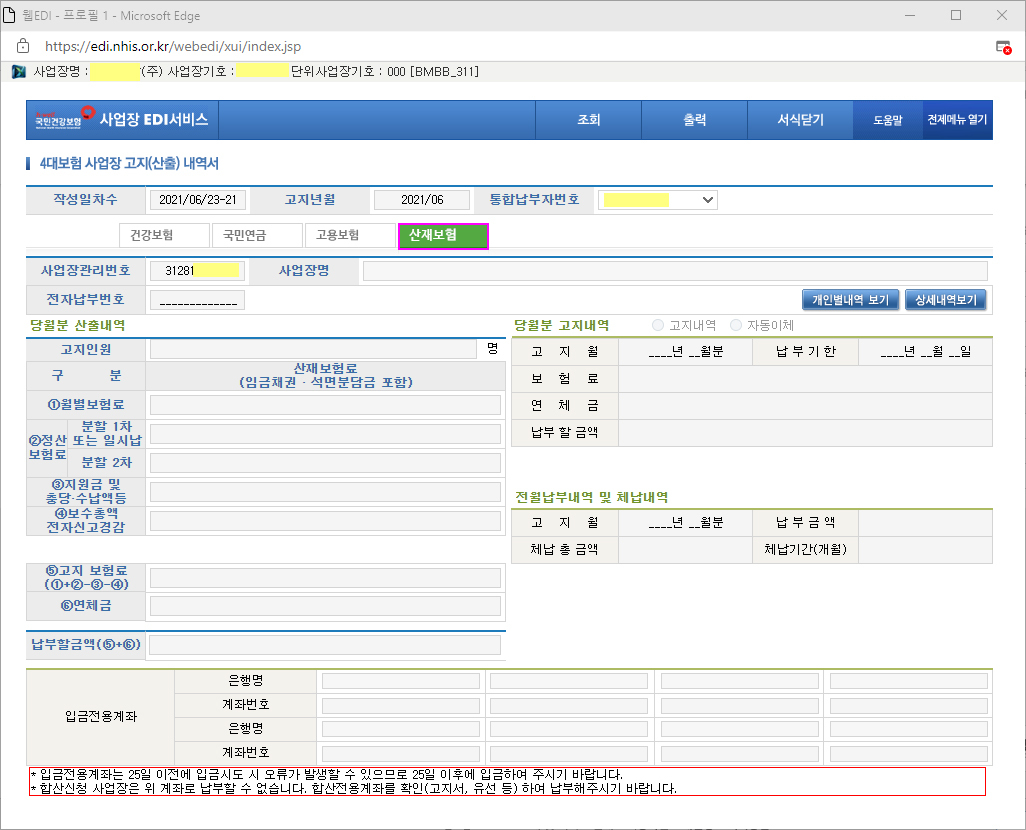
Task: Open the 조회 menu
Action: point(588,120)
